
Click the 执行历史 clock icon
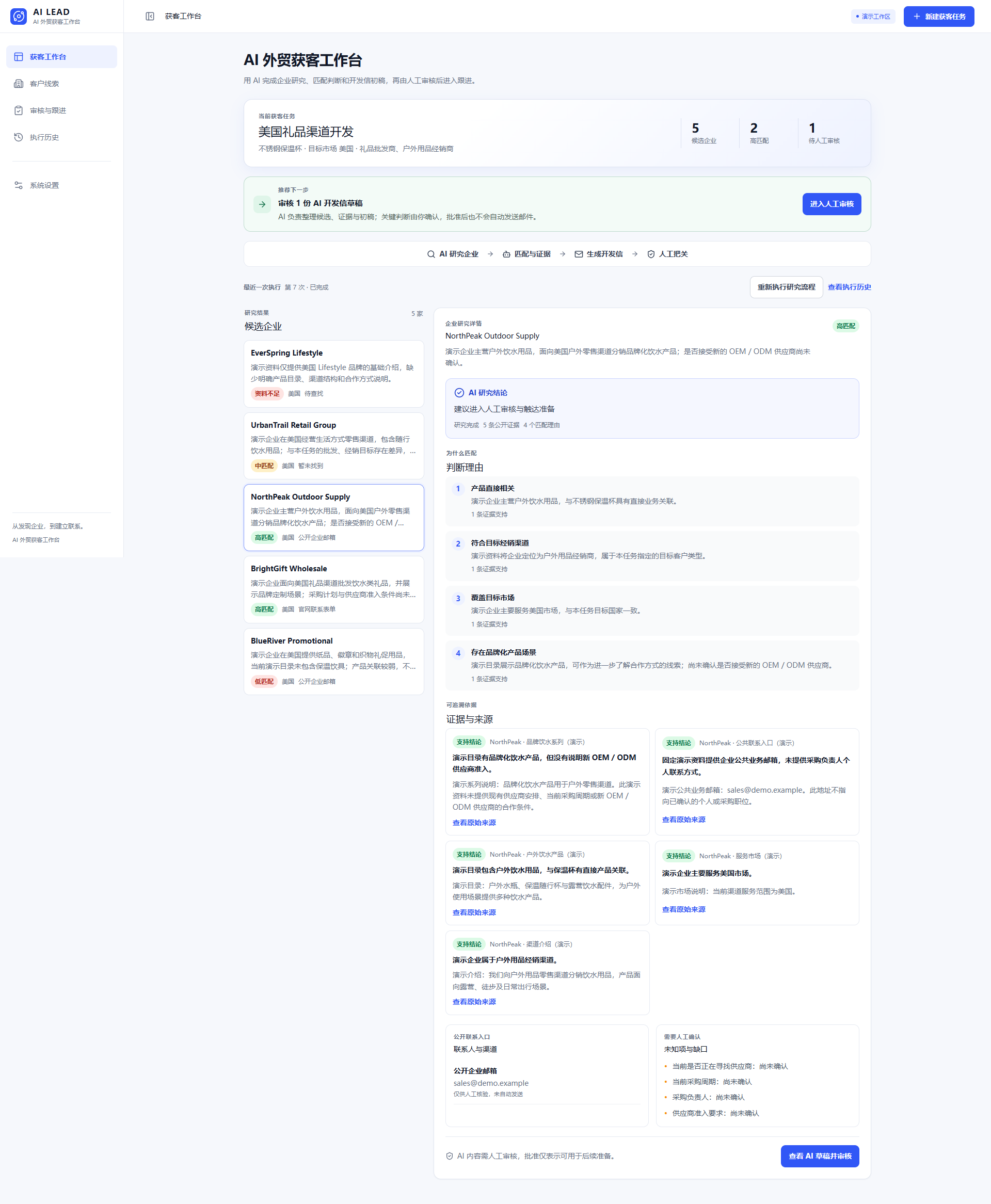pyautogui.click(x=18, y=137)
